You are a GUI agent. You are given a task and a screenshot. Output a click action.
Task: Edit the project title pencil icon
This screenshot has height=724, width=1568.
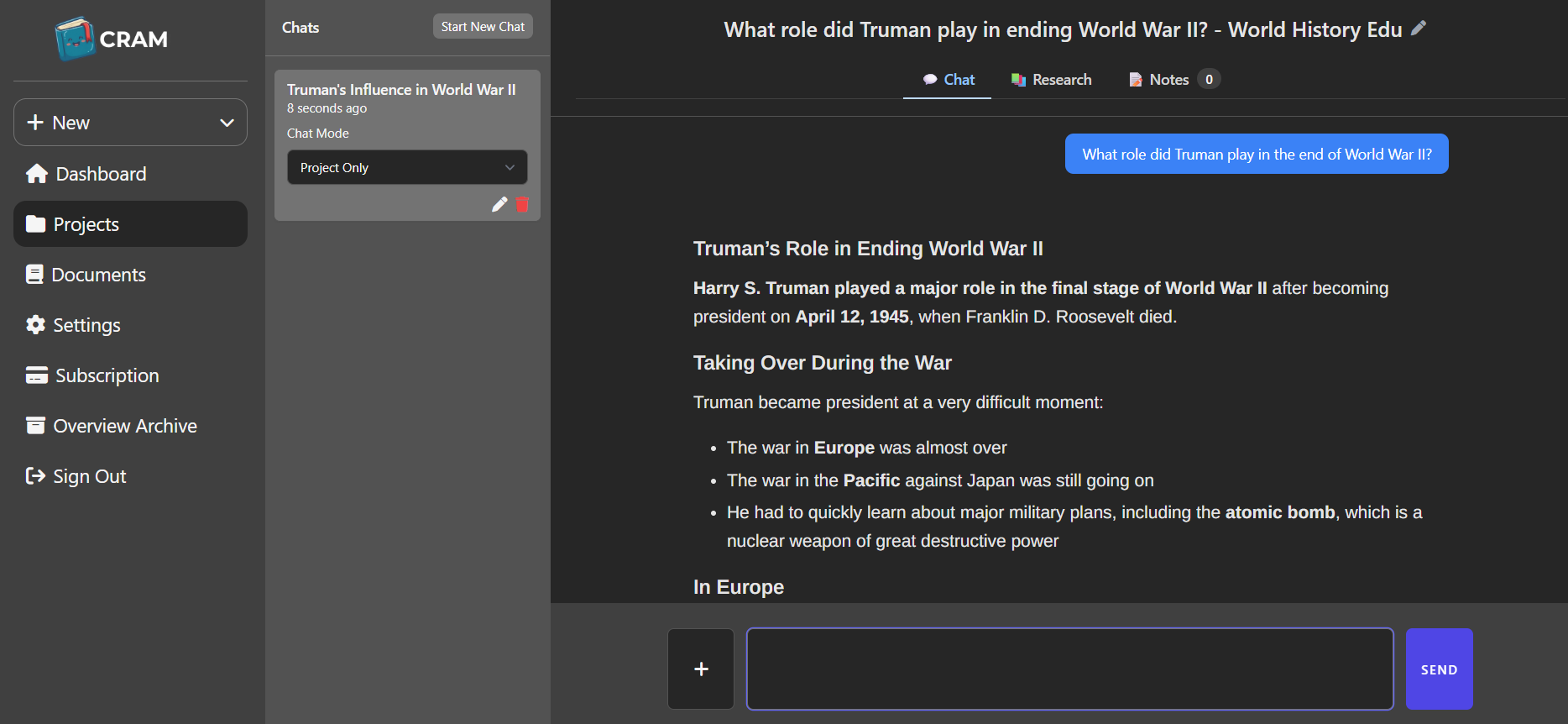tap(1418, 29)
